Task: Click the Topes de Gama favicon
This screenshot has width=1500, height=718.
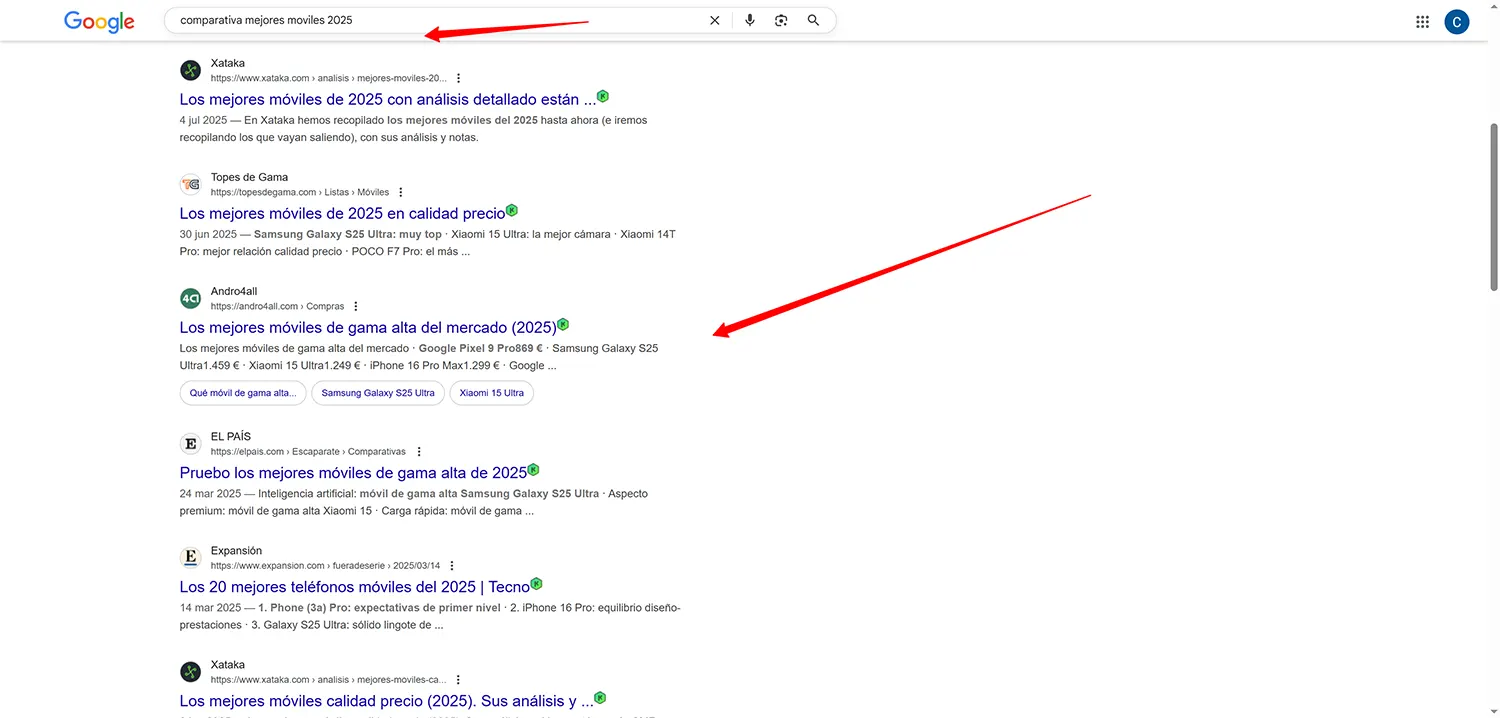Action: 190,184
